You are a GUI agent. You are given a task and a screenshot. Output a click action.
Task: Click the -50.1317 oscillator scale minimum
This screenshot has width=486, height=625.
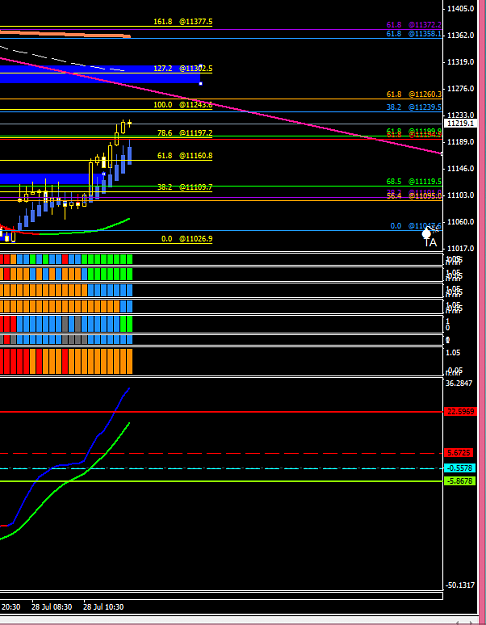click(460, 585)
